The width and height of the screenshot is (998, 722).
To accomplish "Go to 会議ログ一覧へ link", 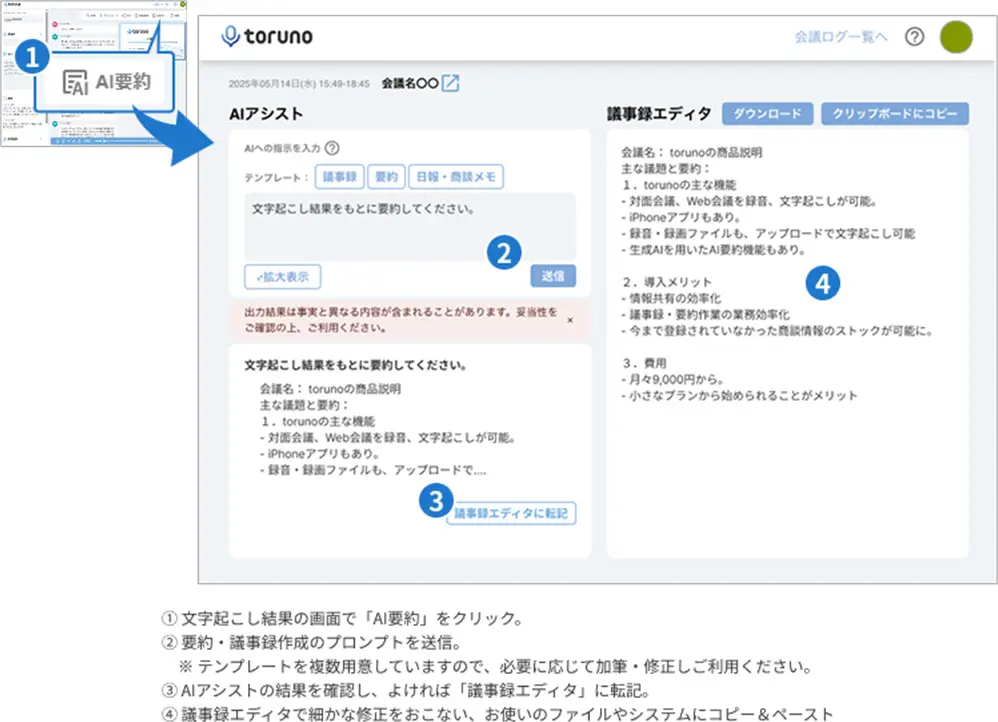I will (840, 37).
